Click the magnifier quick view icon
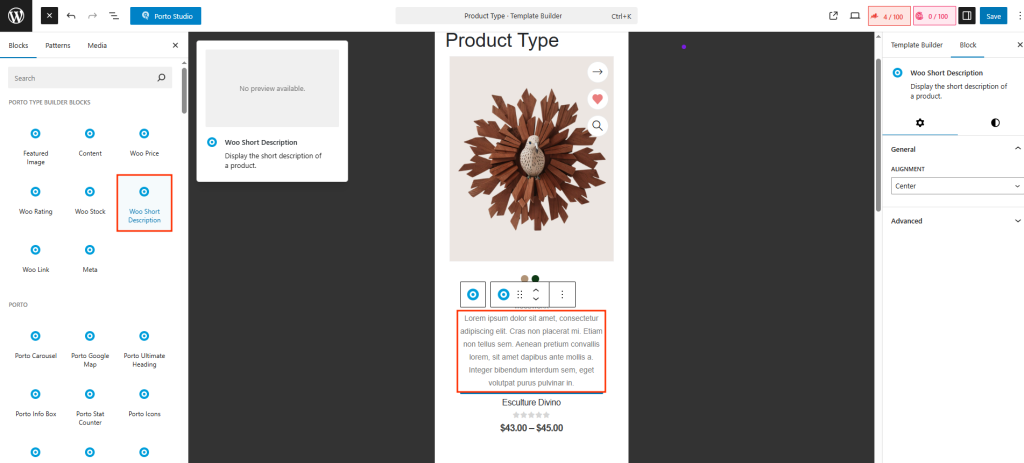 pos(597,125)
